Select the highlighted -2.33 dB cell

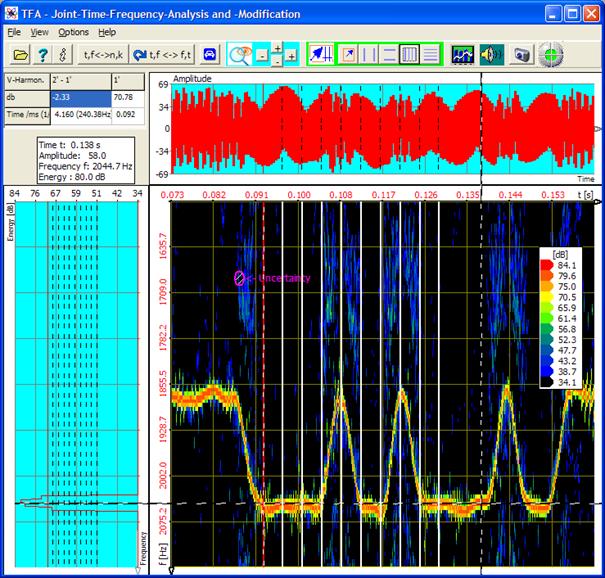[81, 98]
